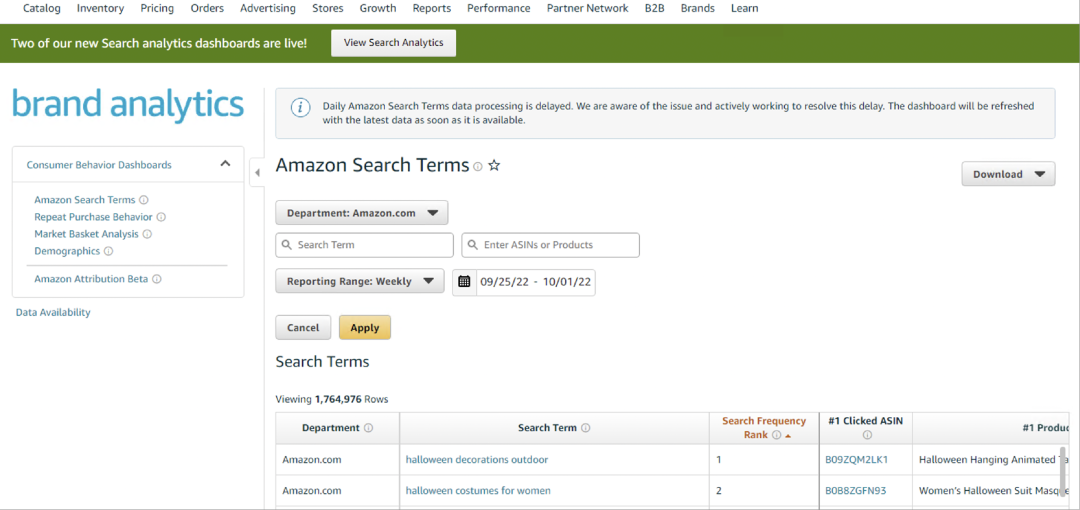
Task: Collapse Consumer Behavior Dashboards section
Action: pos(225,164)
